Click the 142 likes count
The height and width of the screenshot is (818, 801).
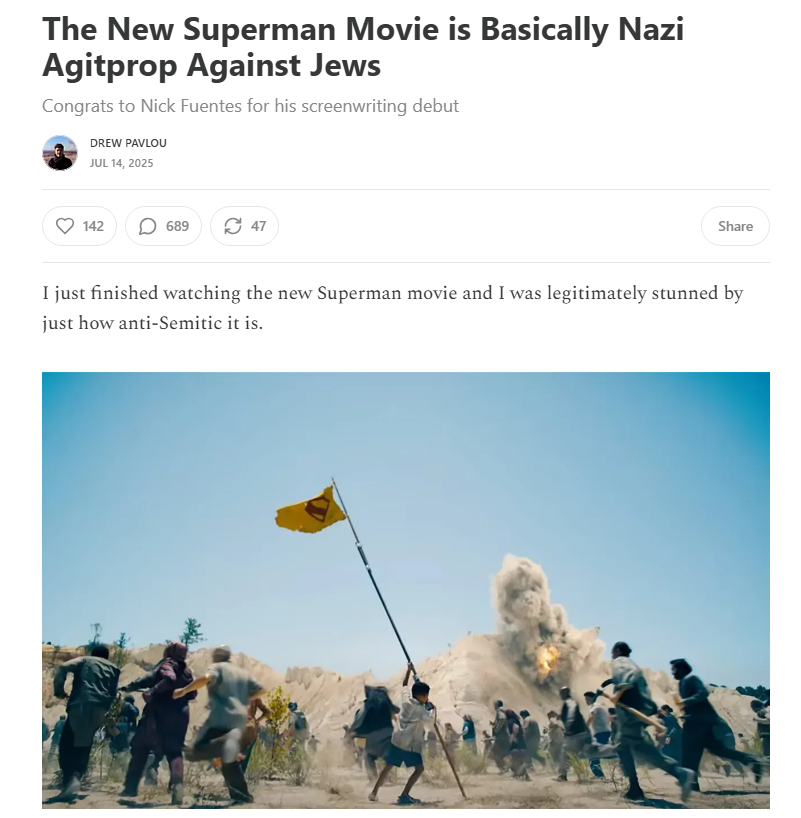click(x=93, y=226)
